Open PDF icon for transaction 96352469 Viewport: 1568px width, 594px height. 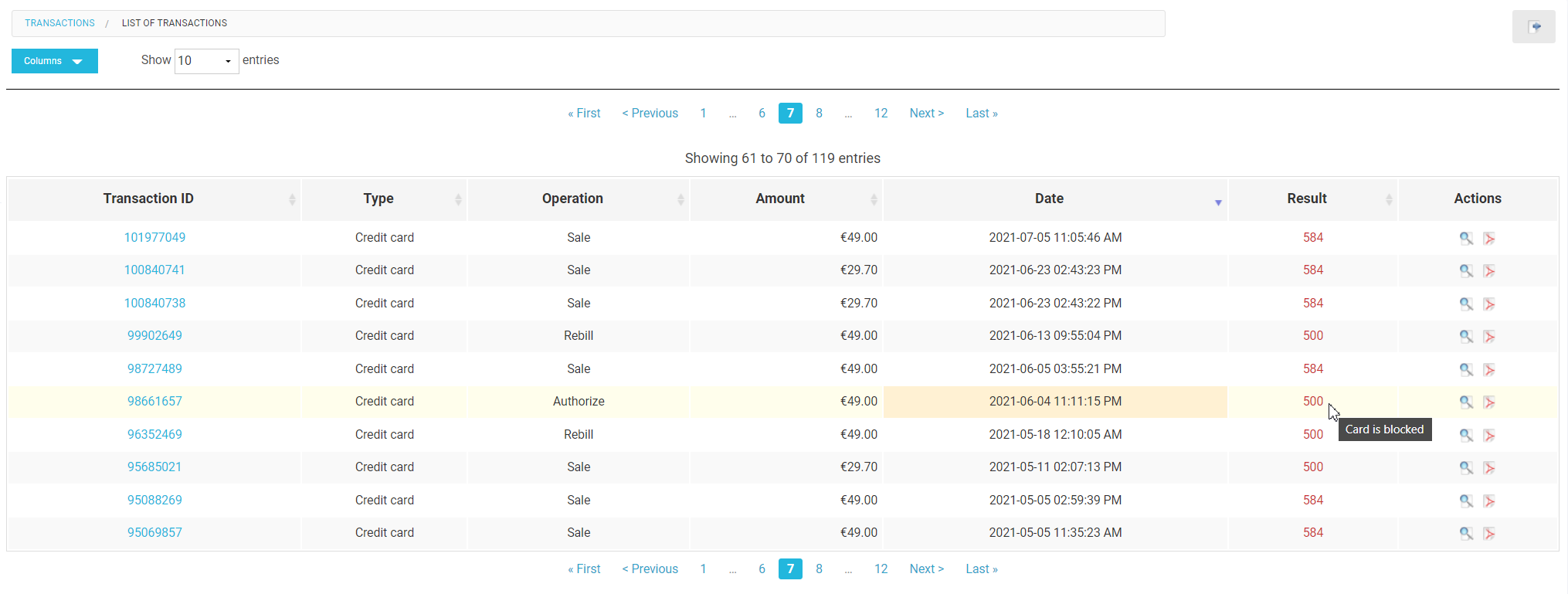coord(1489,436)
